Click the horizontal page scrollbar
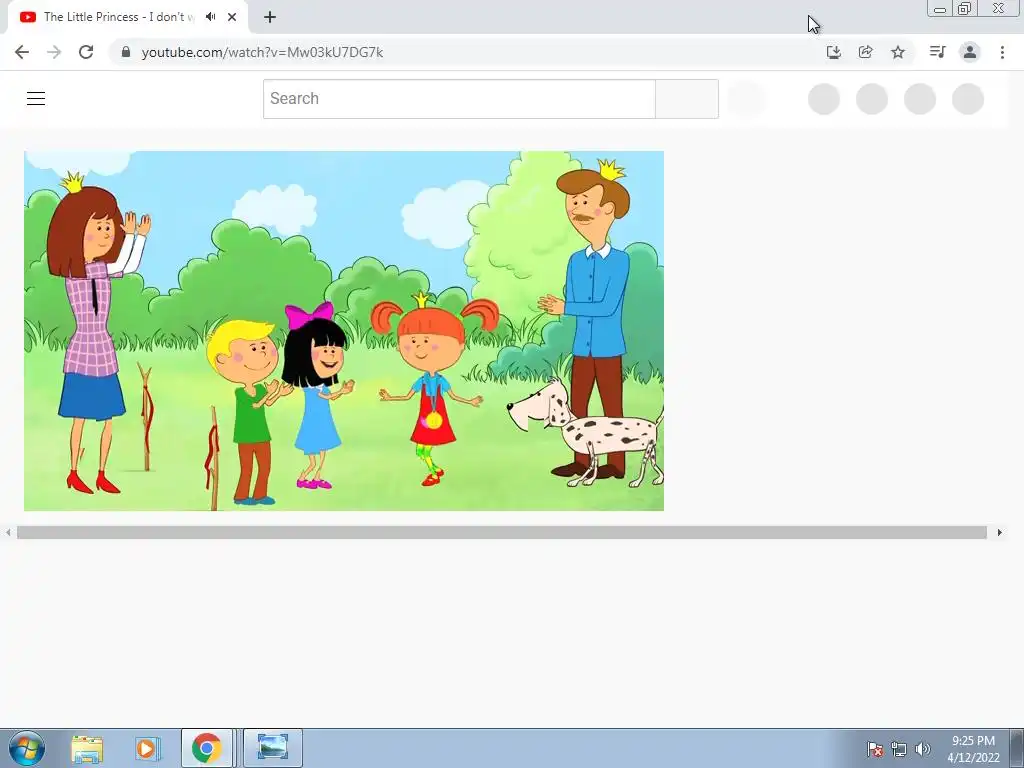Image resolution: width=1024 pixels, height=768 pixels. pos(502,533)
